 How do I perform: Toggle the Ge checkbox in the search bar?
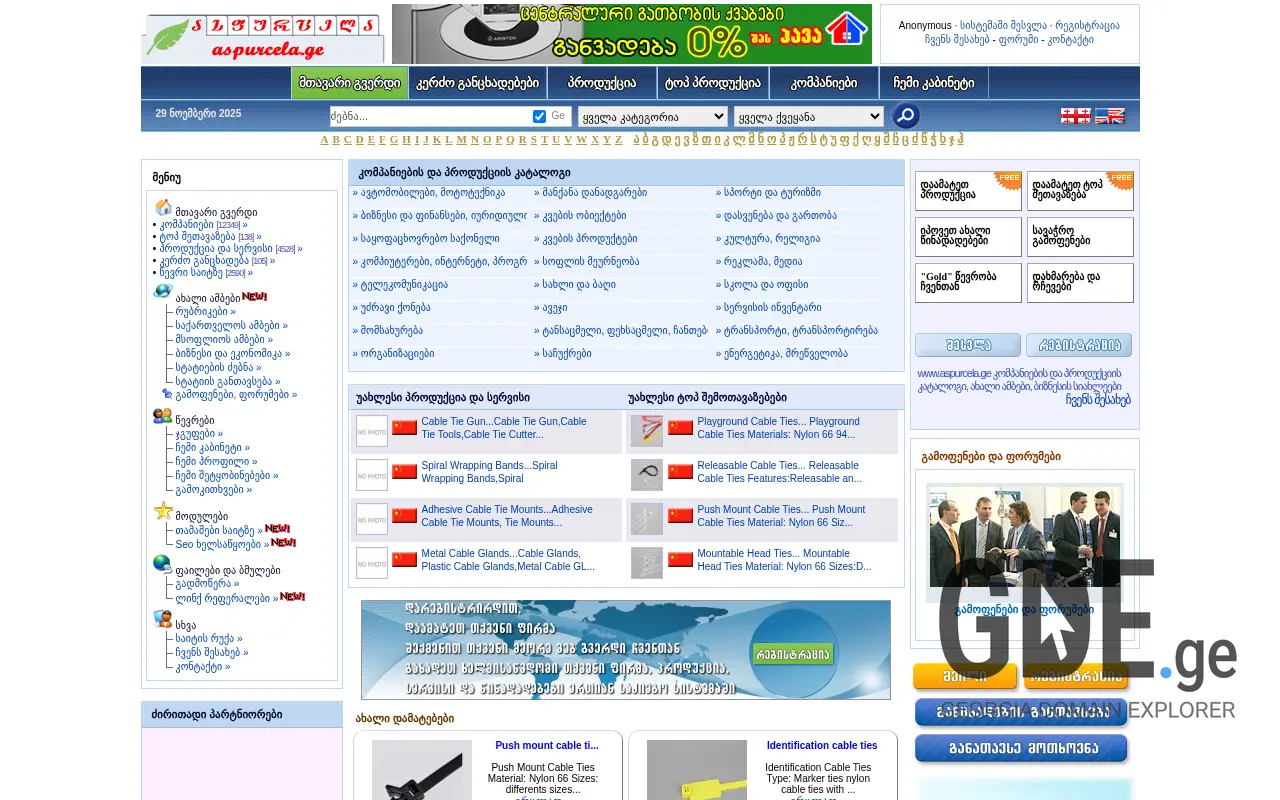538,116
